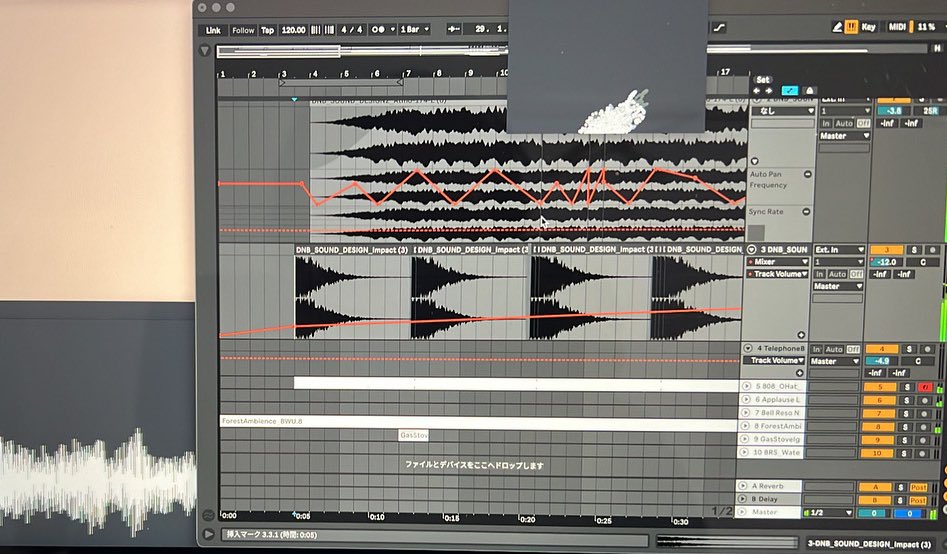Click the 0:10 mark on time ruler

pos(377,517)
